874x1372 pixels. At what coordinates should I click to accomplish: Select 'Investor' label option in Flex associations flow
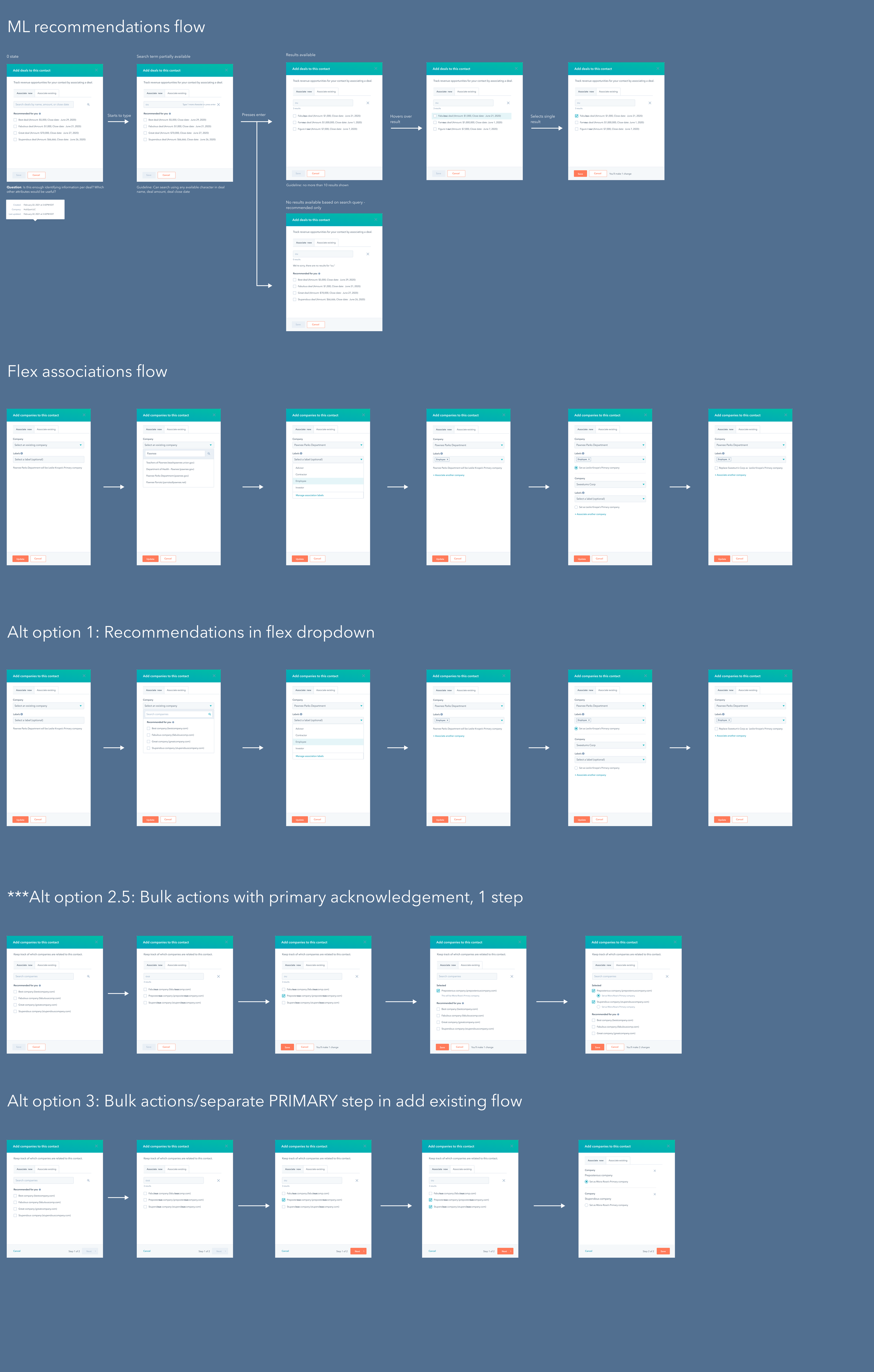(300, 488)
